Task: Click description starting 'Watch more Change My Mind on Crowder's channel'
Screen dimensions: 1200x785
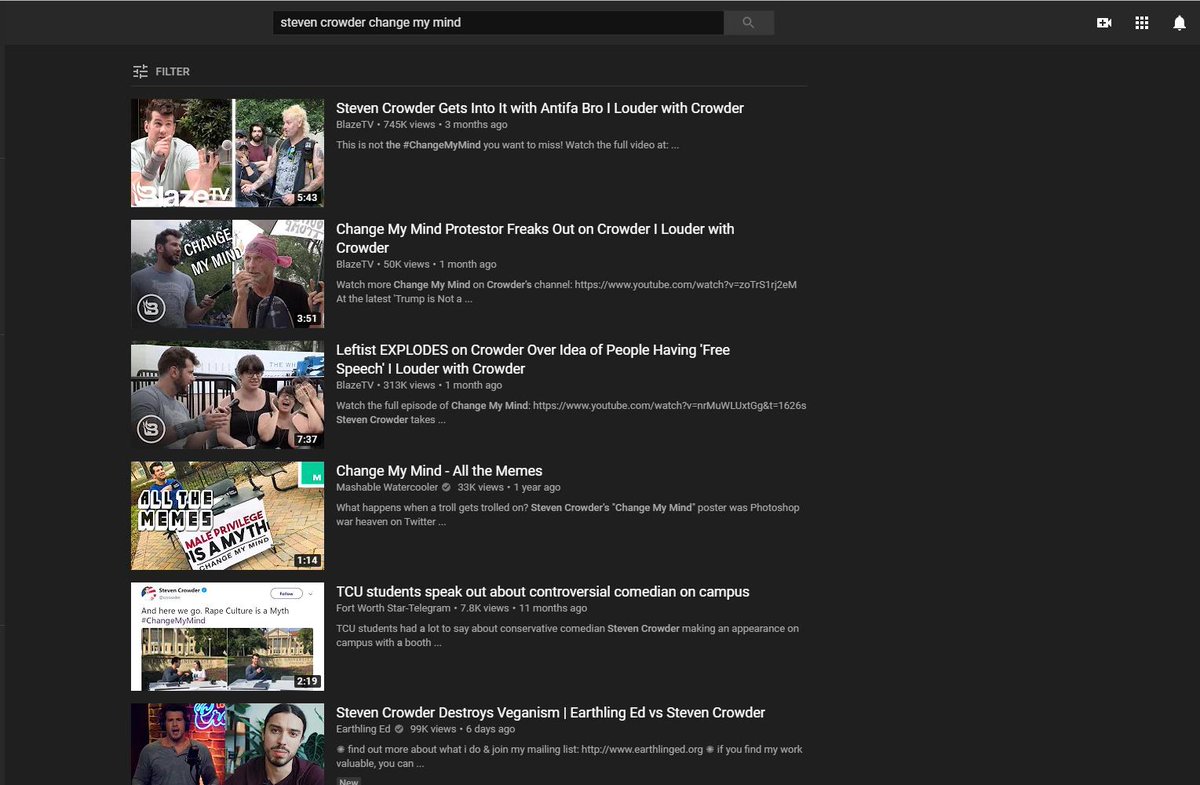Action: pyautogui.click(x=566, y=291)
